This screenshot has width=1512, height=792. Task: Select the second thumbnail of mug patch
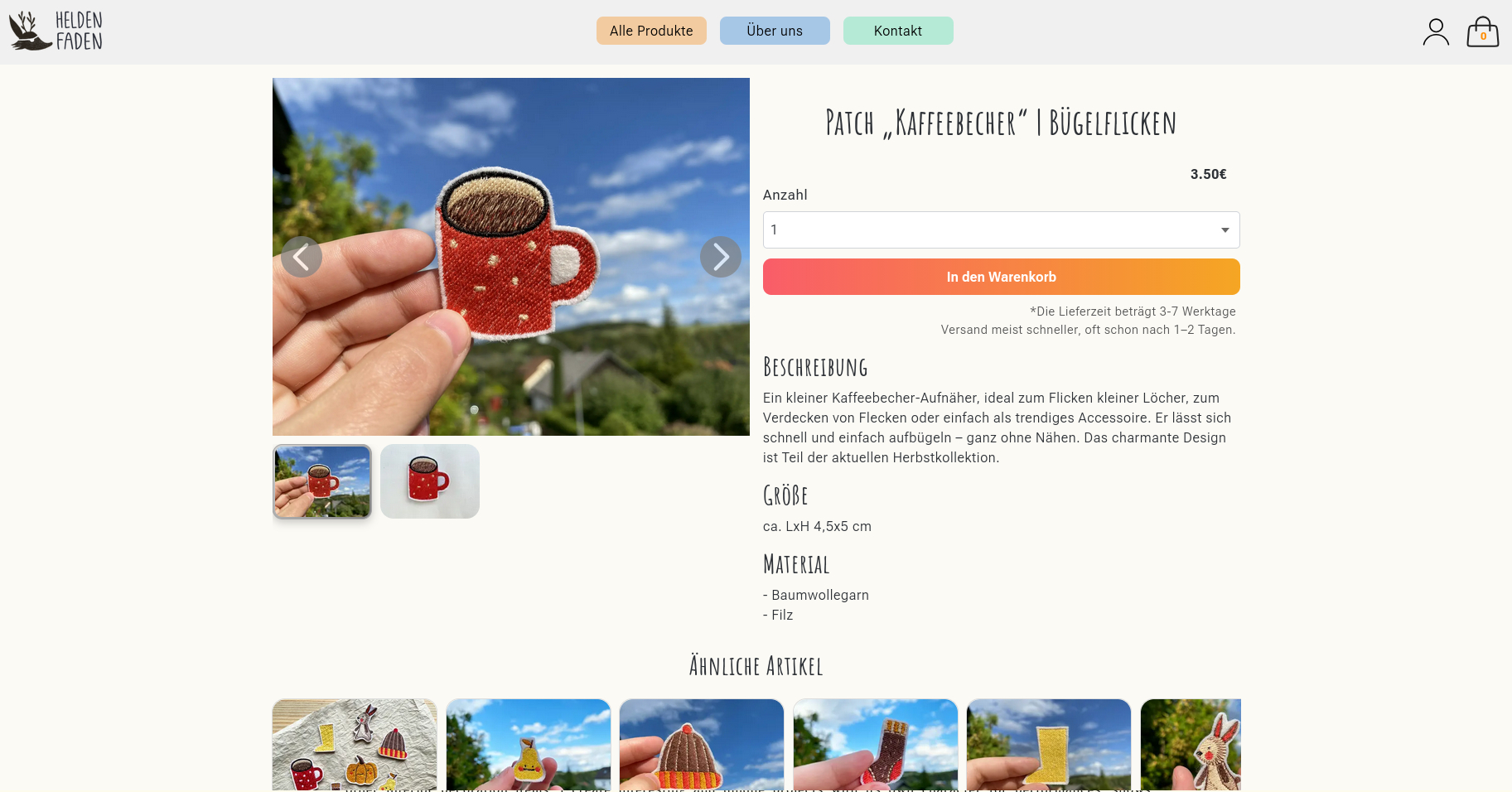(x=430, y=481)
